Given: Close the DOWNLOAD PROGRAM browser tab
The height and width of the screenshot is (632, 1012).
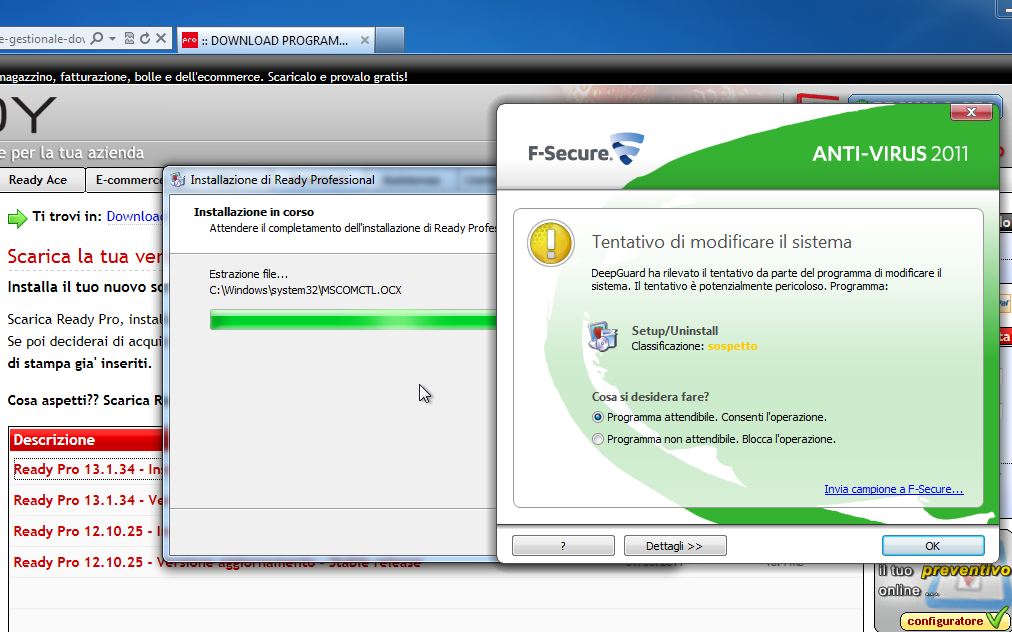Looking at the screenshot, I should point(365,40).
